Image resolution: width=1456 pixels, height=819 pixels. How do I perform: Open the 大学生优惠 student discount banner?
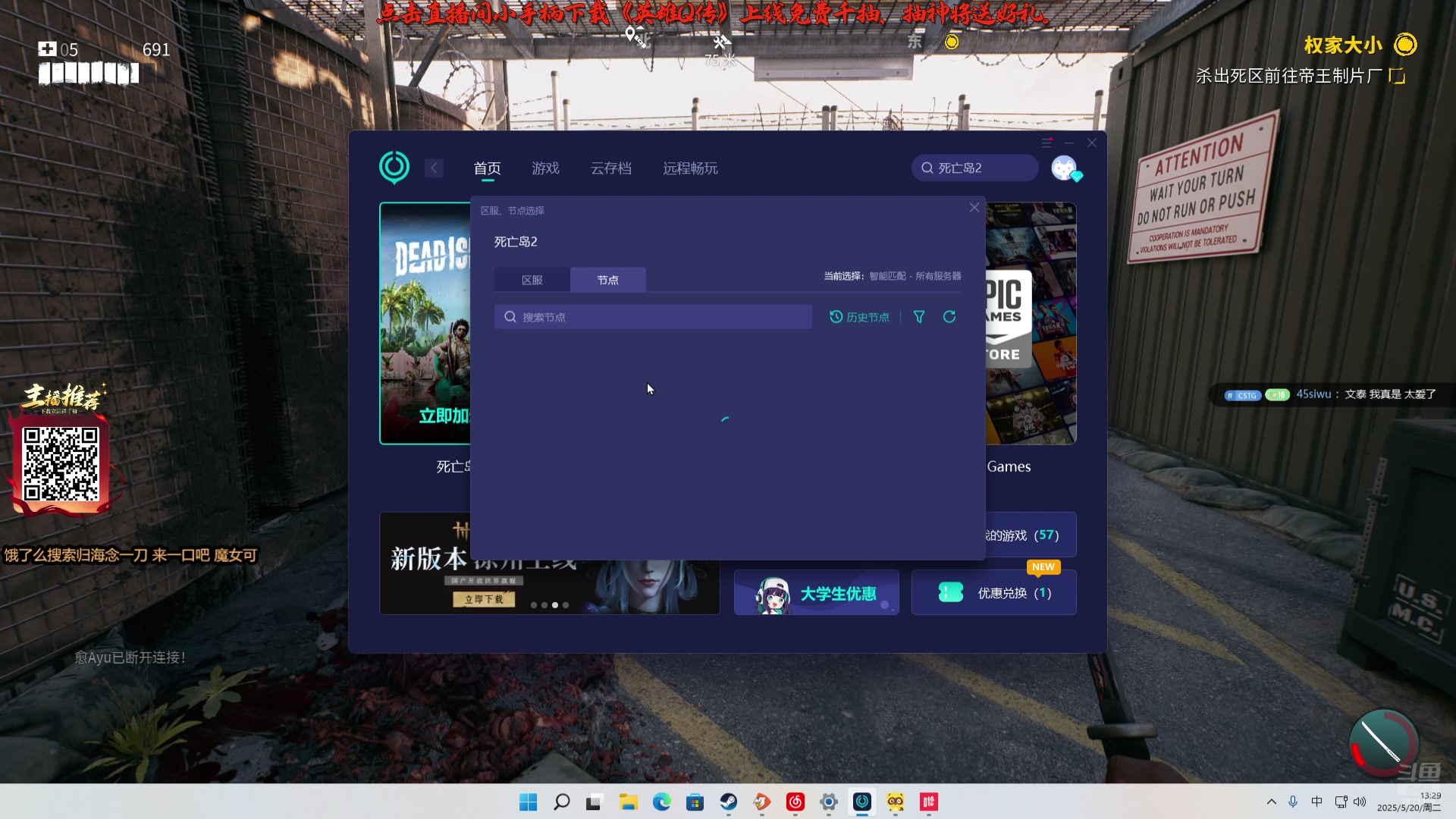pyautogui.click(x=817, y=593)
